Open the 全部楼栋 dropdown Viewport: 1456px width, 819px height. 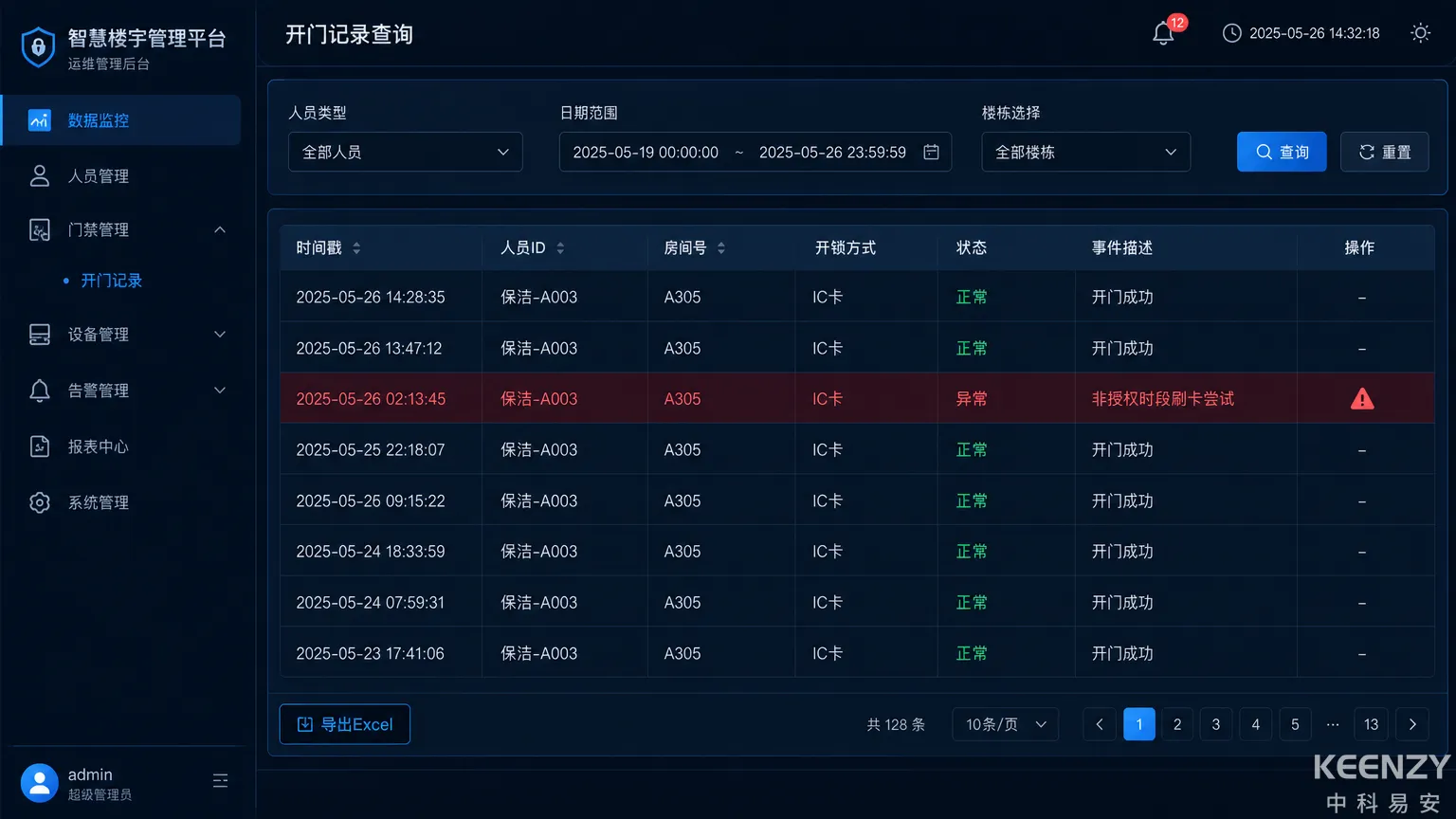pos(1086,152)
